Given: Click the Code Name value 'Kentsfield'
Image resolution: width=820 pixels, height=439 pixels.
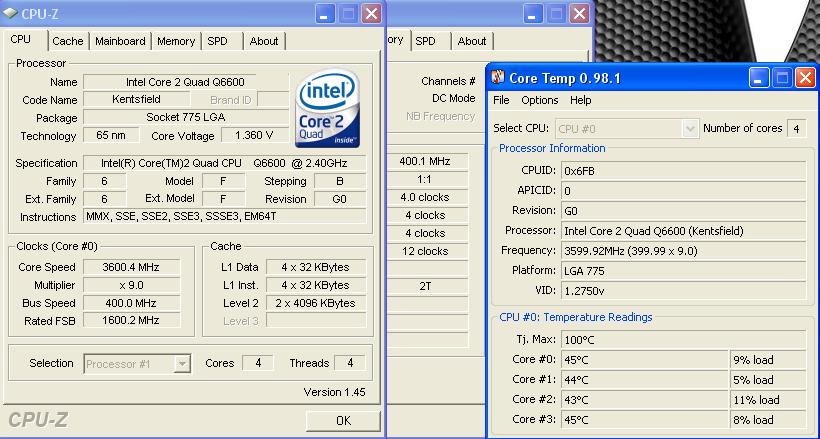Looking at the screenshot, I should tap(136, 99).
